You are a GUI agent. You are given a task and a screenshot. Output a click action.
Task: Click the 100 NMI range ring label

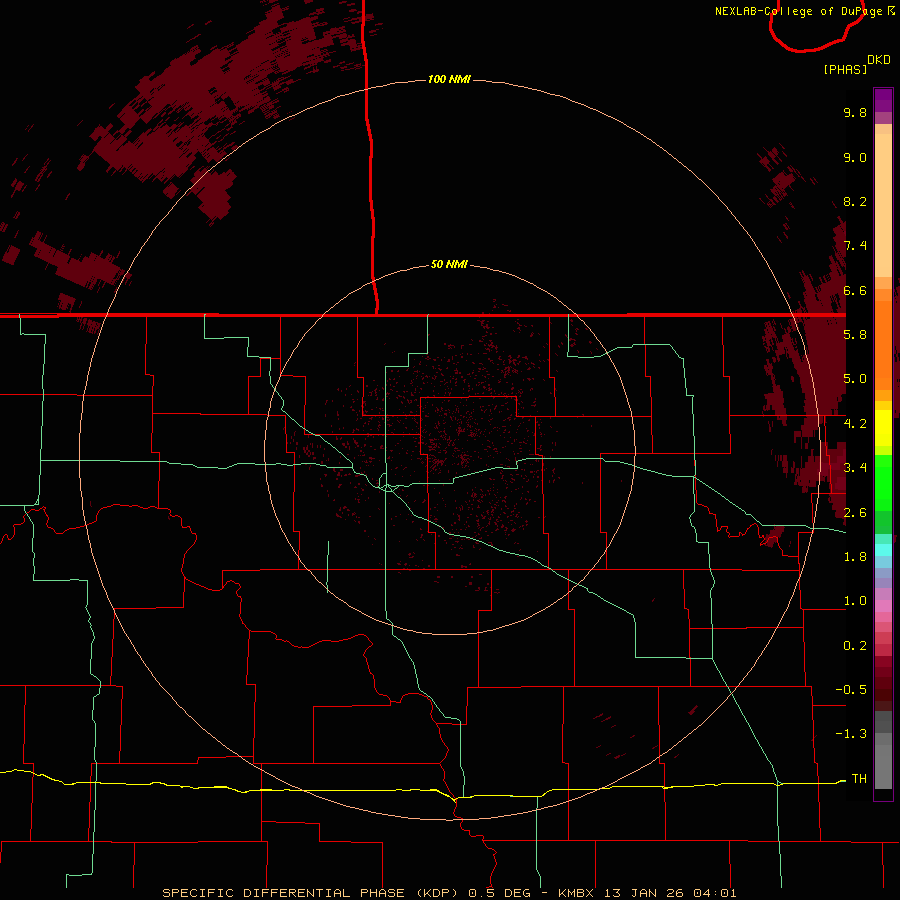449,79
